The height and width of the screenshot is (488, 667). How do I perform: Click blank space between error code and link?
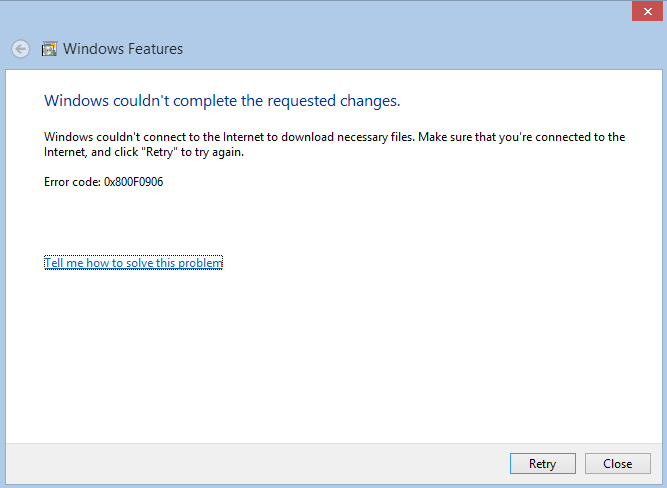click(332, 221)
